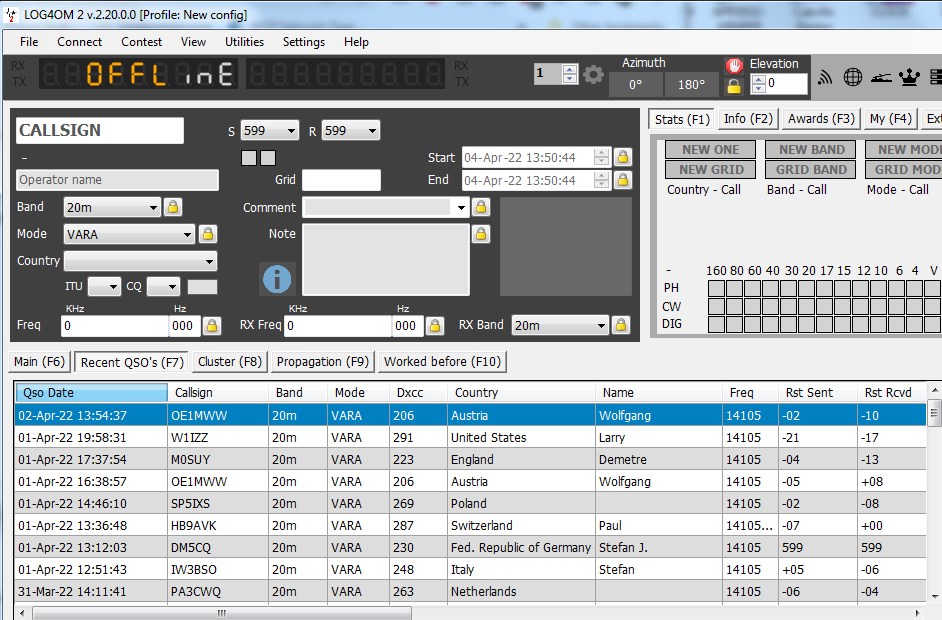Lock the Start time field
Screen dimensions: 942x620
pyautogui.click(x=623, y=157)
